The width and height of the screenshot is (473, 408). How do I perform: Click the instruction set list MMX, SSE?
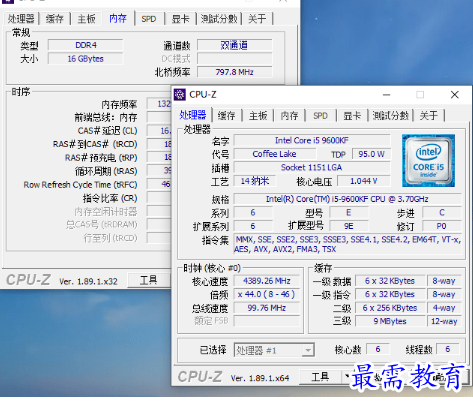pyautogui.click(x=347, y=244)
